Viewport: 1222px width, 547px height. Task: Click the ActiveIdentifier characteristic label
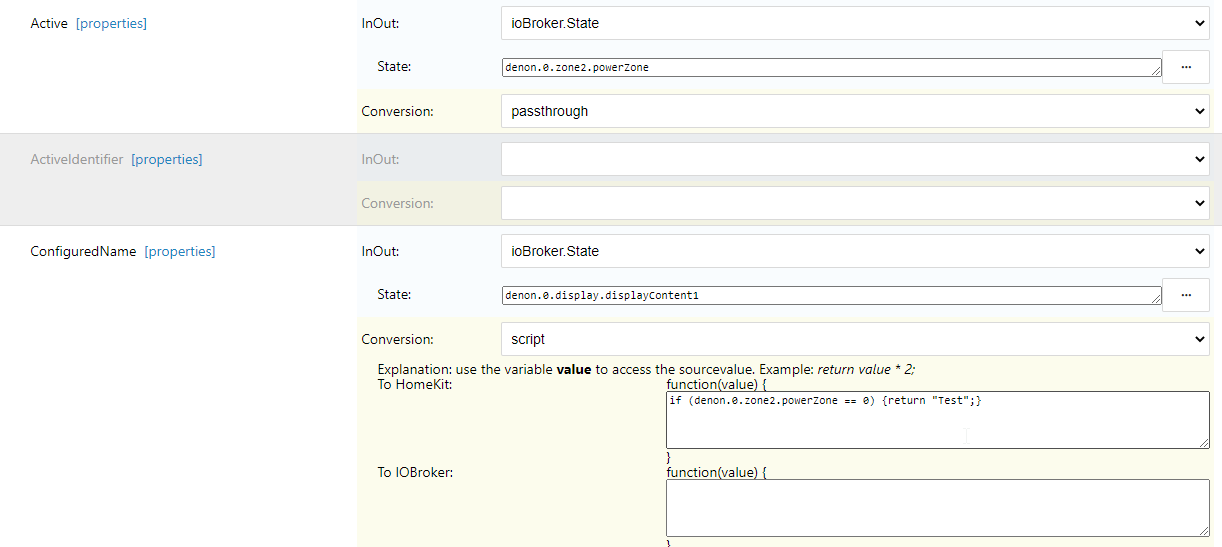(x=77, y=159)
